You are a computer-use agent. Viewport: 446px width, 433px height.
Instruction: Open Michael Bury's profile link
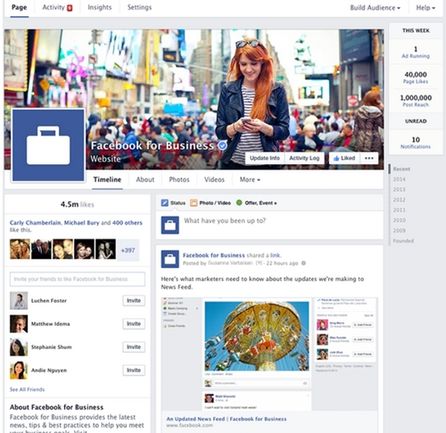coord(81,223)
